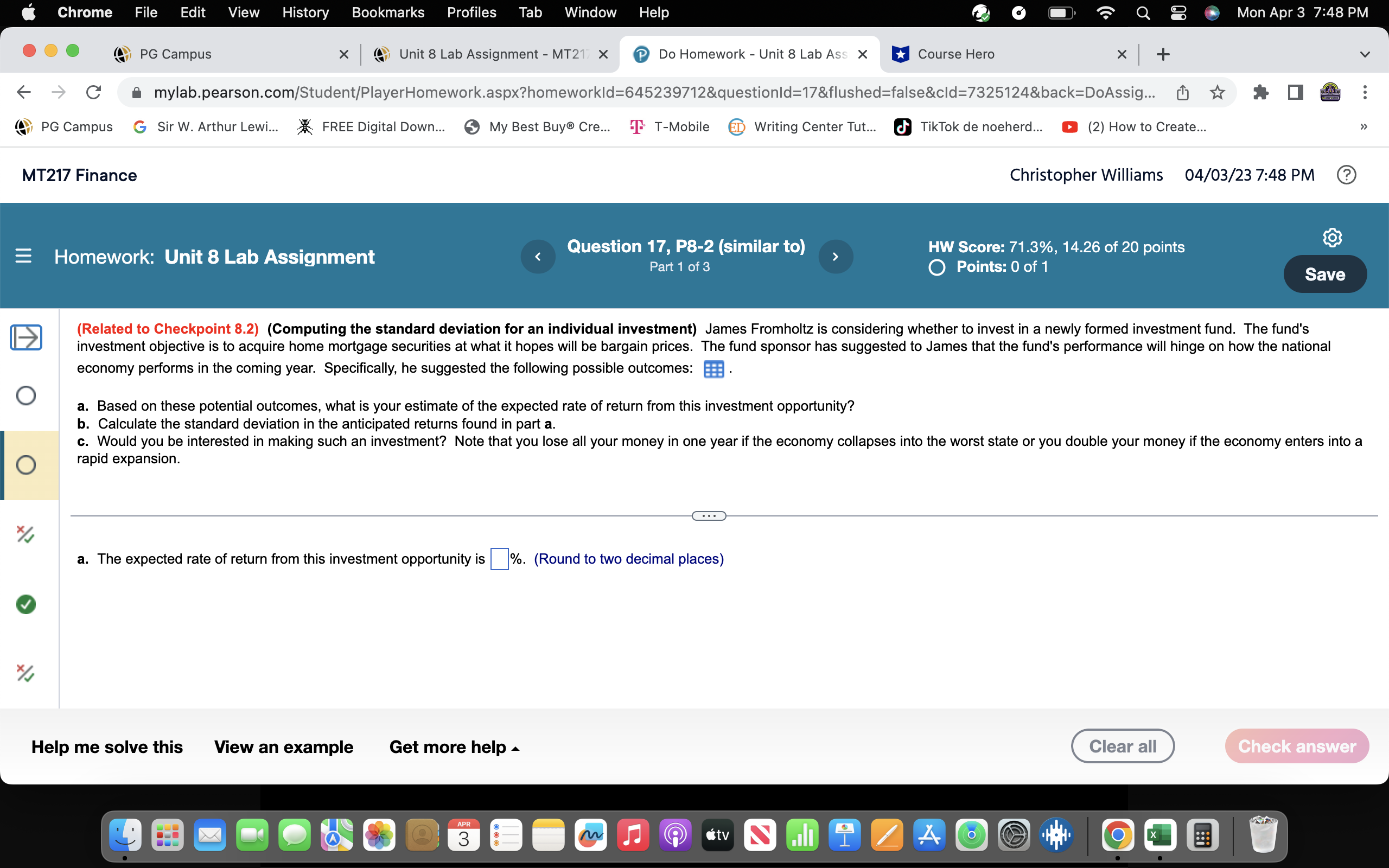1389x868 pixels.
Task: Select the second empty circle question marker
Action: pyautogui.click(x=26, y=465)
